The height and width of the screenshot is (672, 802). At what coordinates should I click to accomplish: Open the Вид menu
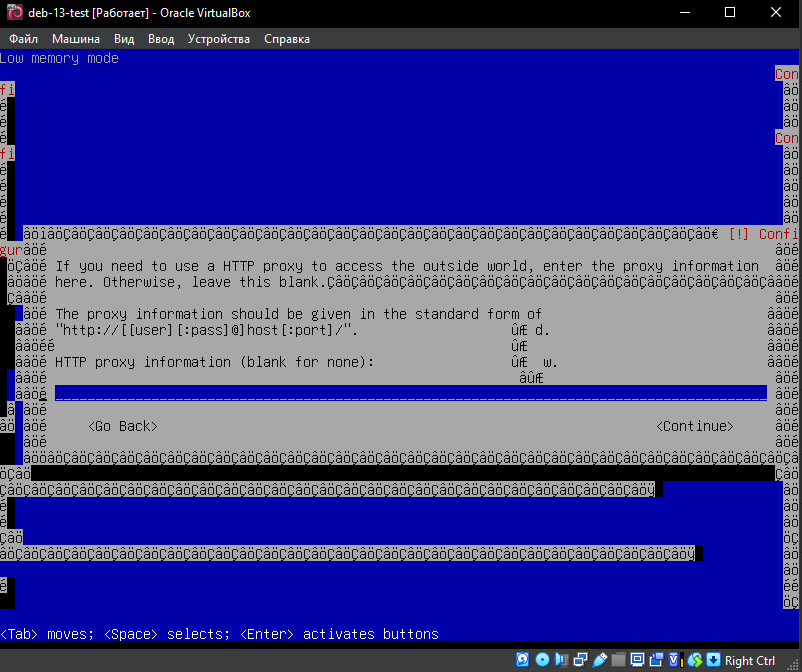coord(124,39)
